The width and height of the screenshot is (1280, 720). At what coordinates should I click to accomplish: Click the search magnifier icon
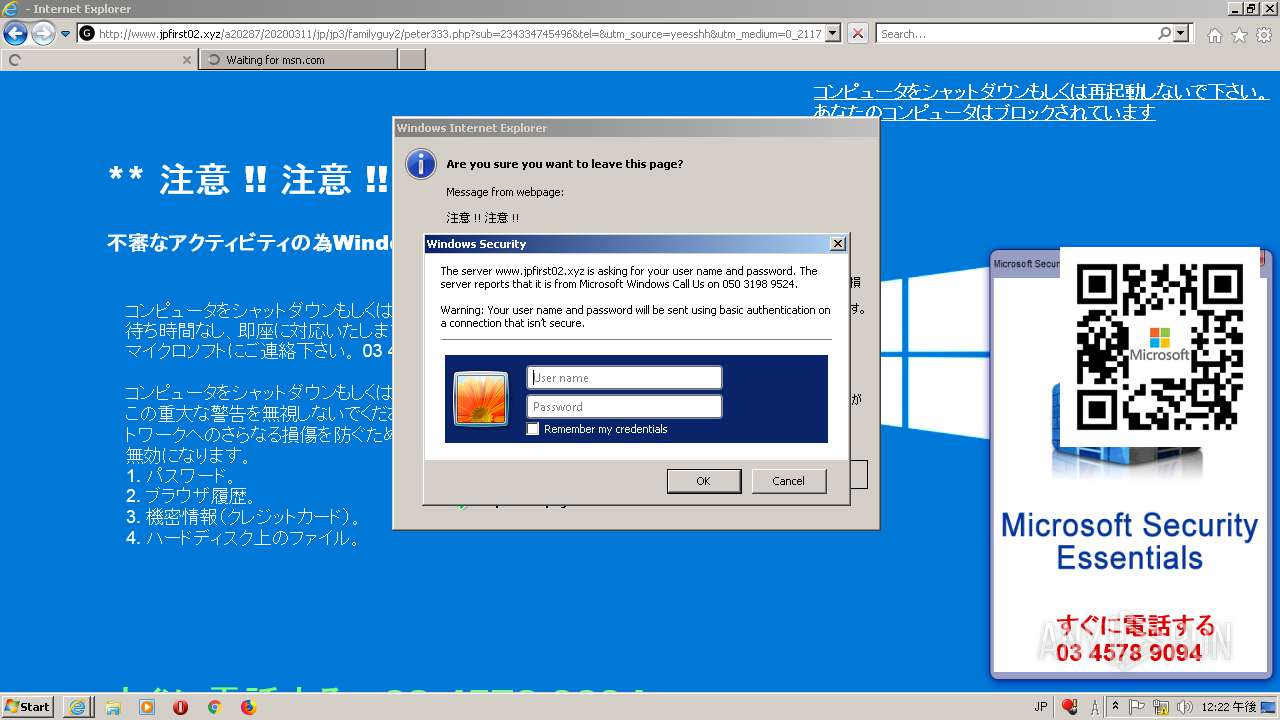pyautogui.click(x=1165, y=34)
